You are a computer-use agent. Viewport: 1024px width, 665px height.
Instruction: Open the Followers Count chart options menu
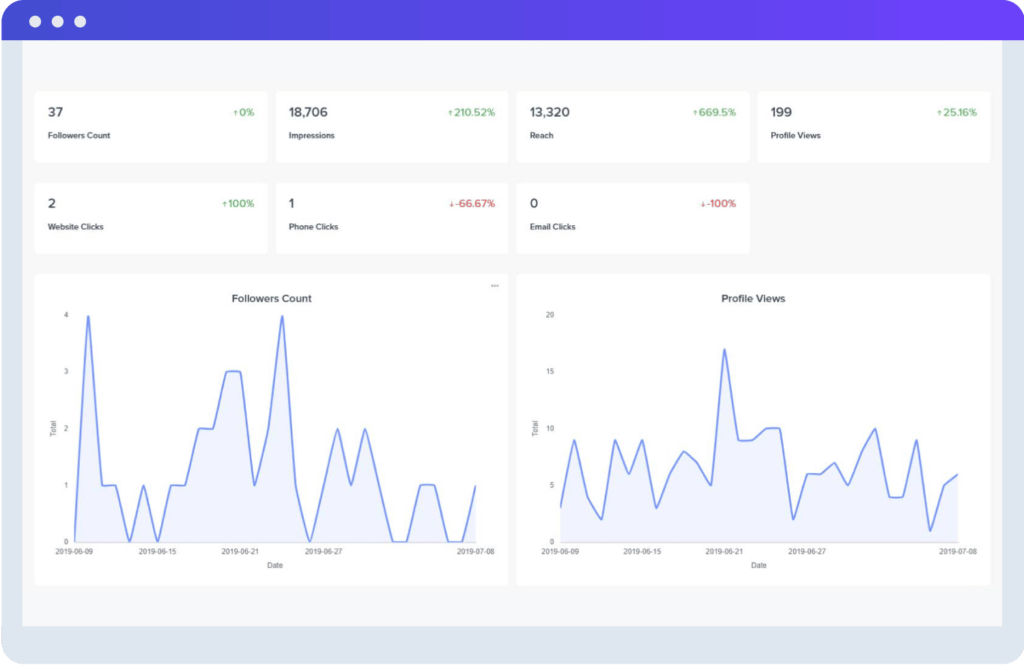(x=494, y=285)
